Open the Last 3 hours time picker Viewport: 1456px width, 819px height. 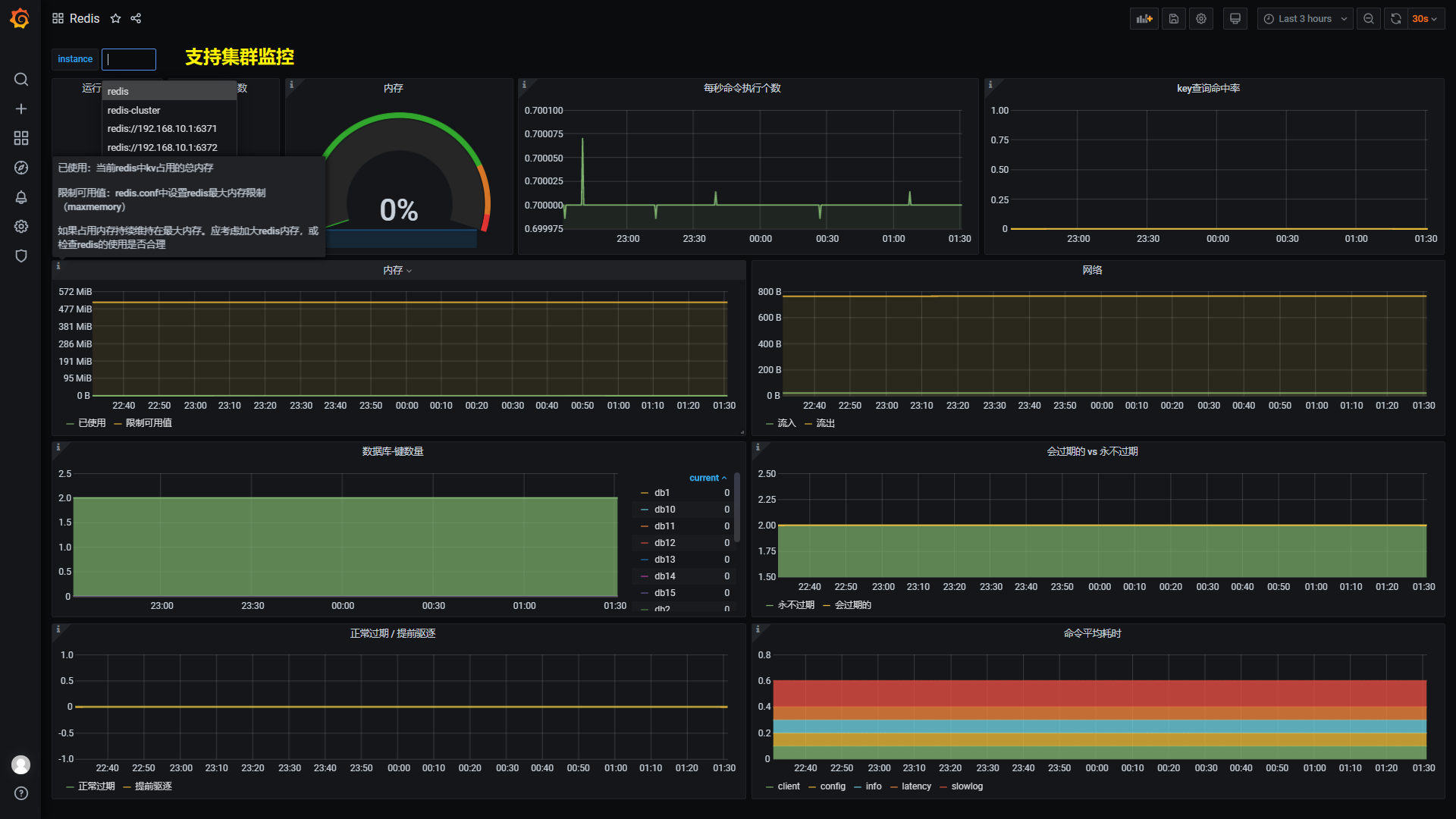pyautogui.click(x=1304, y=19)
